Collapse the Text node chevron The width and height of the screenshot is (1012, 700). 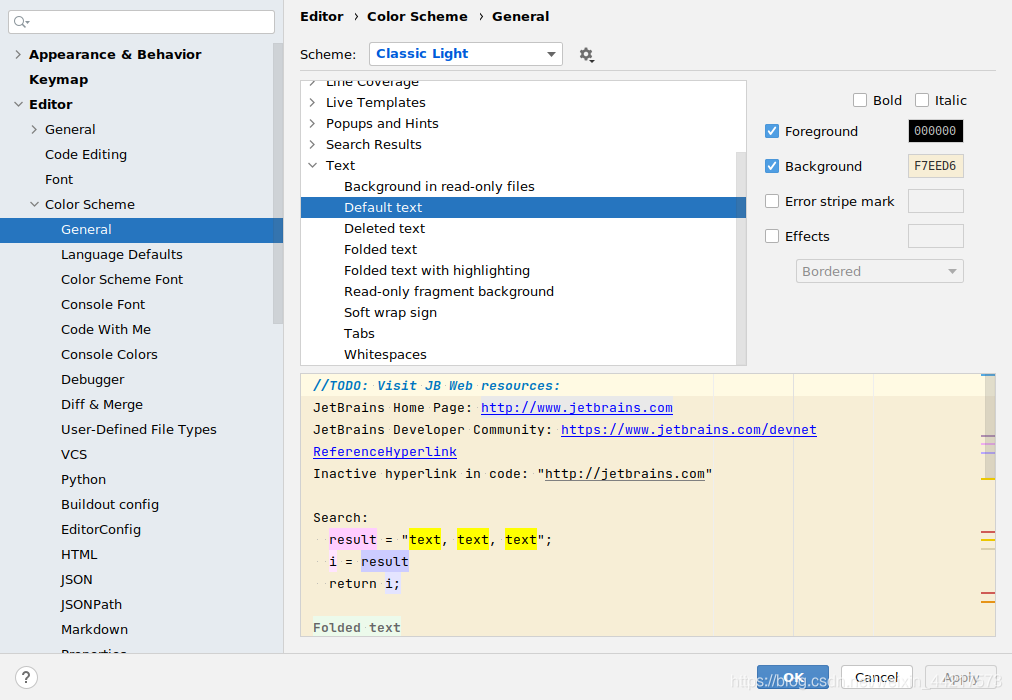312,165
